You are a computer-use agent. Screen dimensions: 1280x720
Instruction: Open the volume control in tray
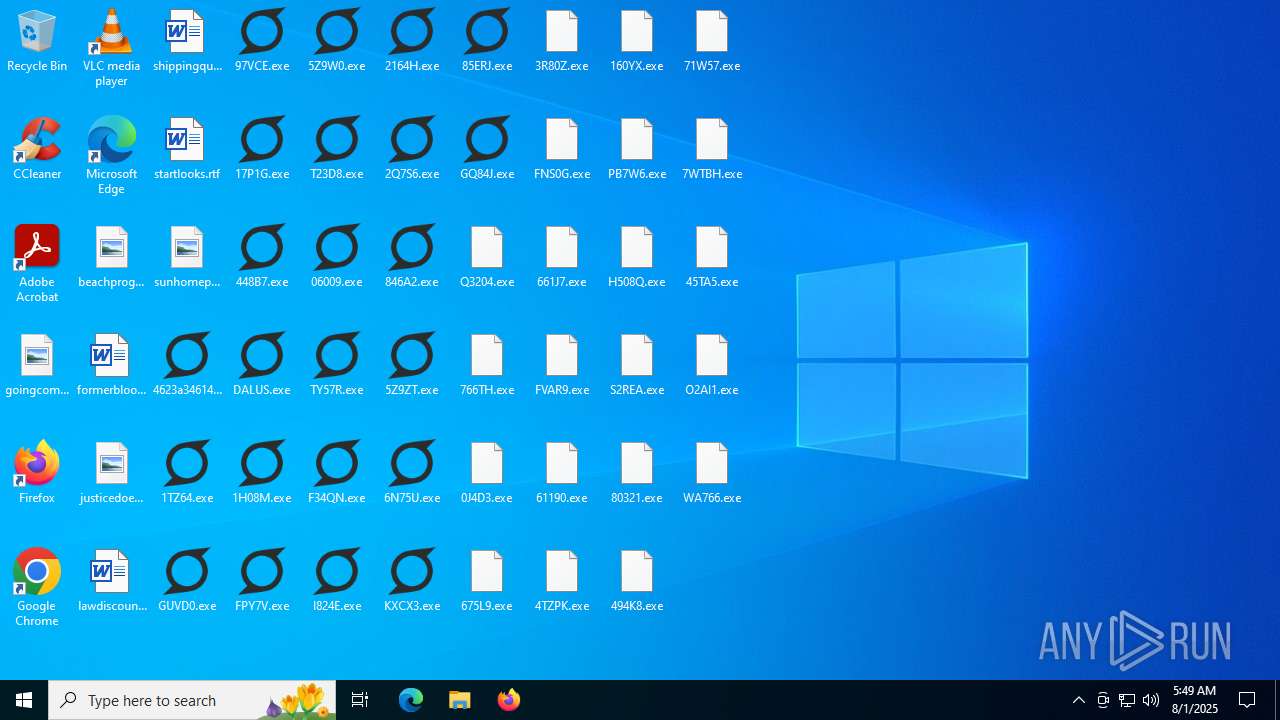[1151, 700]
